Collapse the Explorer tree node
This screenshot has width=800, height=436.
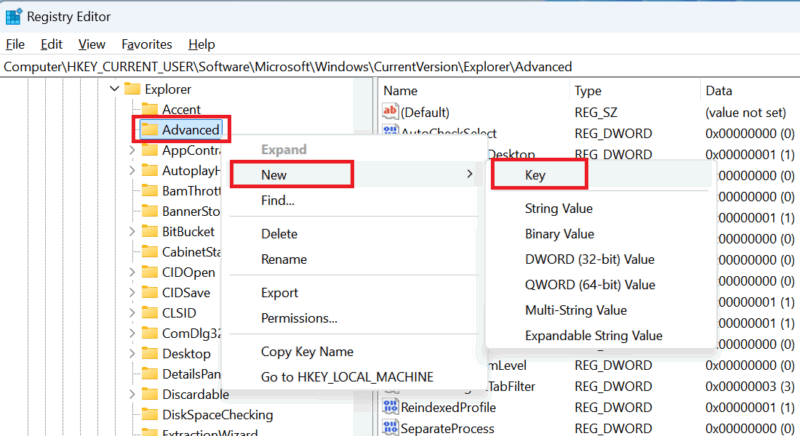click(x=114, y=89)
